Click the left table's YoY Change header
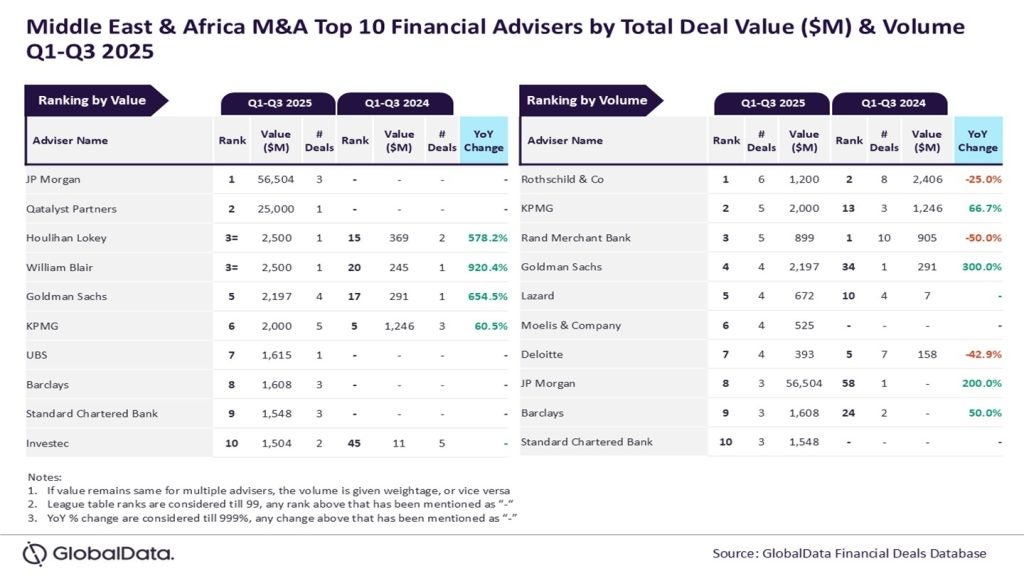The width and height of the screenshot is (1024, 576). 484,141
